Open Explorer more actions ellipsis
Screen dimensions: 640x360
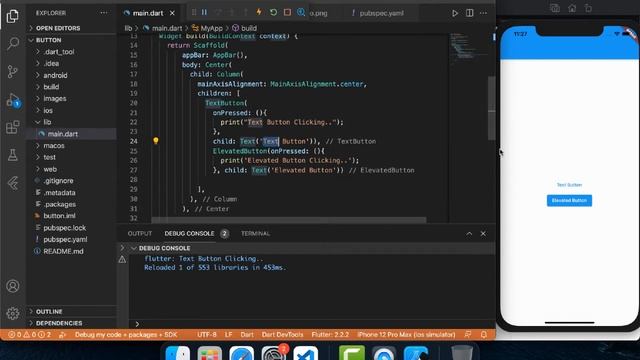coord(104,13)
